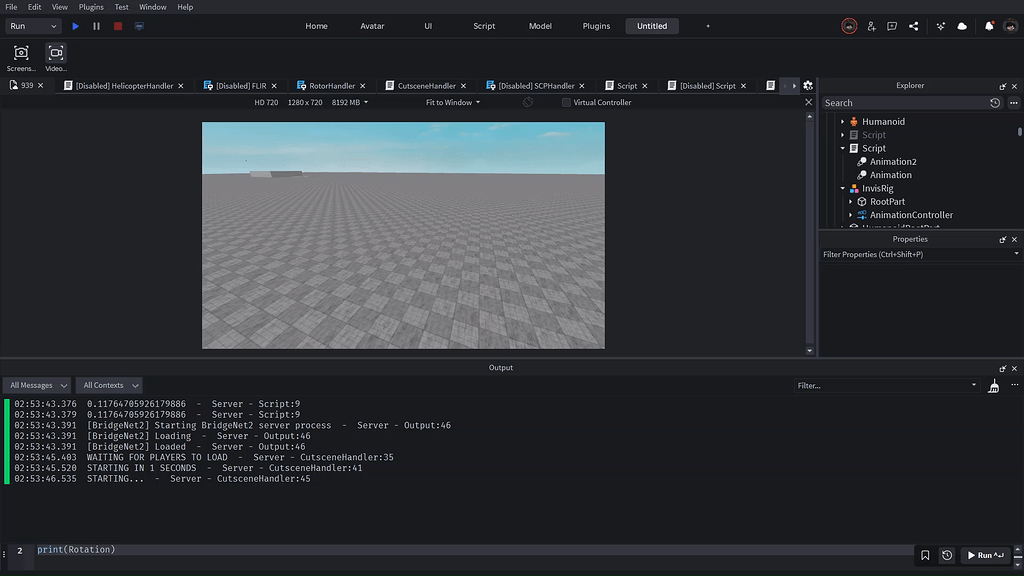
Task: Start recording with the Video tool
Action: tap(56, 57)
